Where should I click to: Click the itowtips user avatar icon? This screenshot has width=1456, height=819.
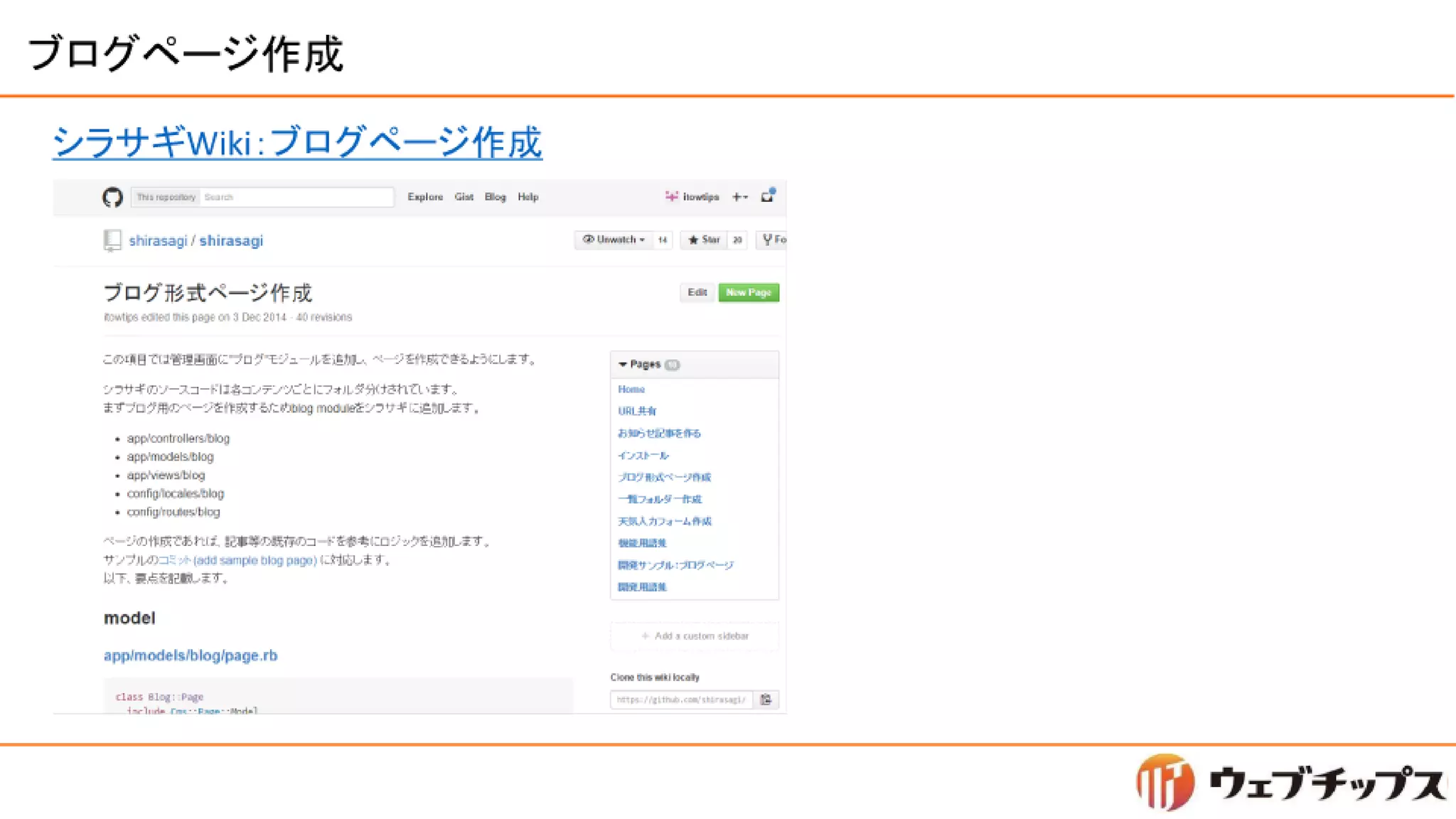(x=671, y=196)
